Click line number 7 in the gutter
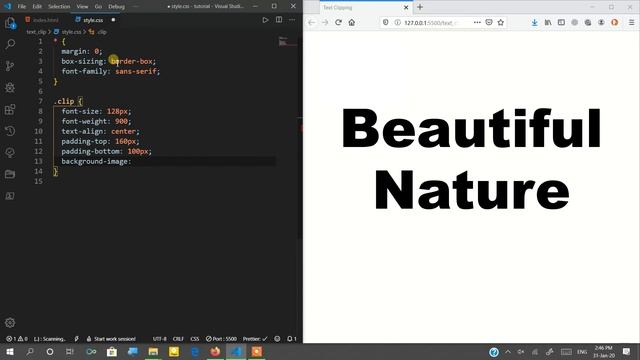 click(40, 101)
